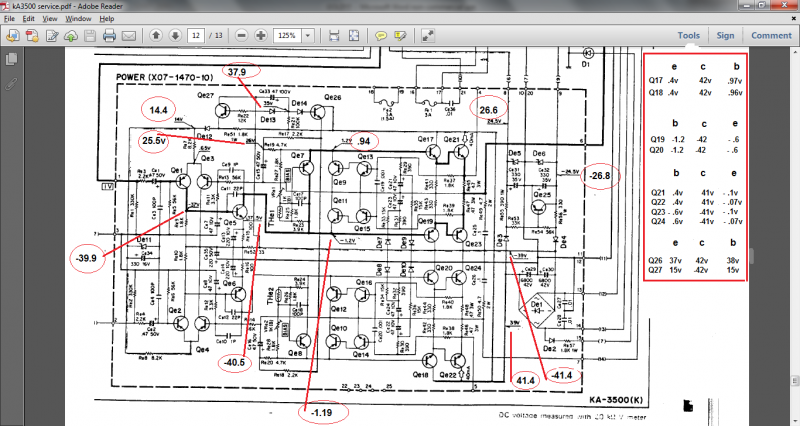The width and height of the screenshot is (800, 426).
Task: Print the document with the printer icon
Action: coord(109,36)
